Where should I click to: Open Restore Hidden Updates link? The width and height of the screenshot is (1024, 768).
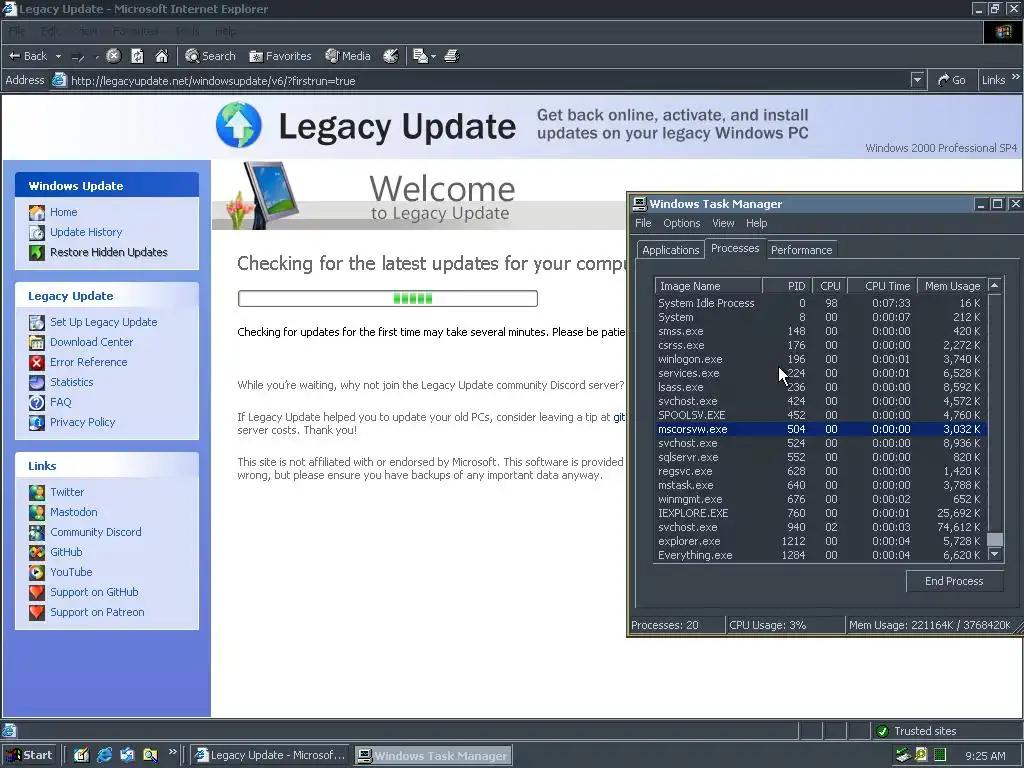click(108, 252)
